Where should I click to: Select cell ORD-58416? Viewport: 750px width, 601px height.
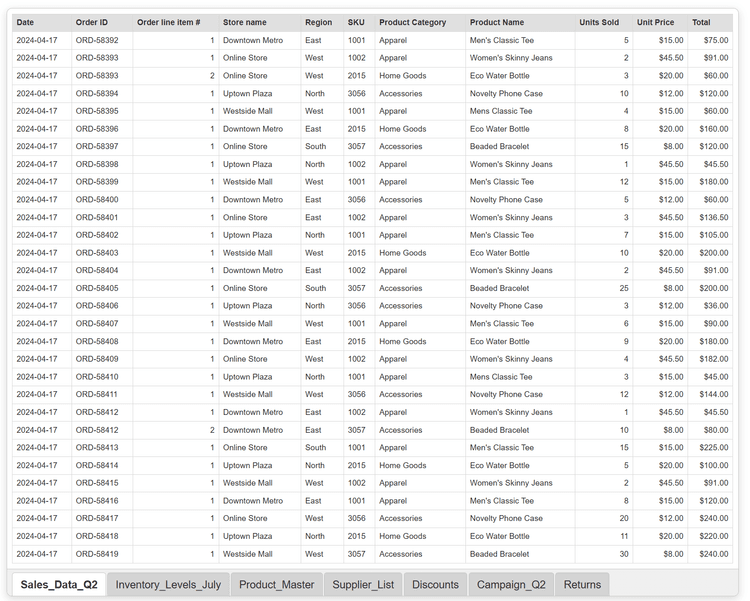[102, 501]
